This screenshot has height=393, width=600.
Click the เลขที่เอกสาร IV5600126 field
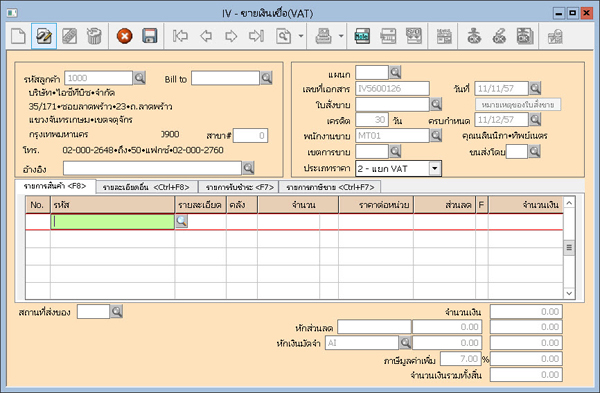tap(392, 88)
